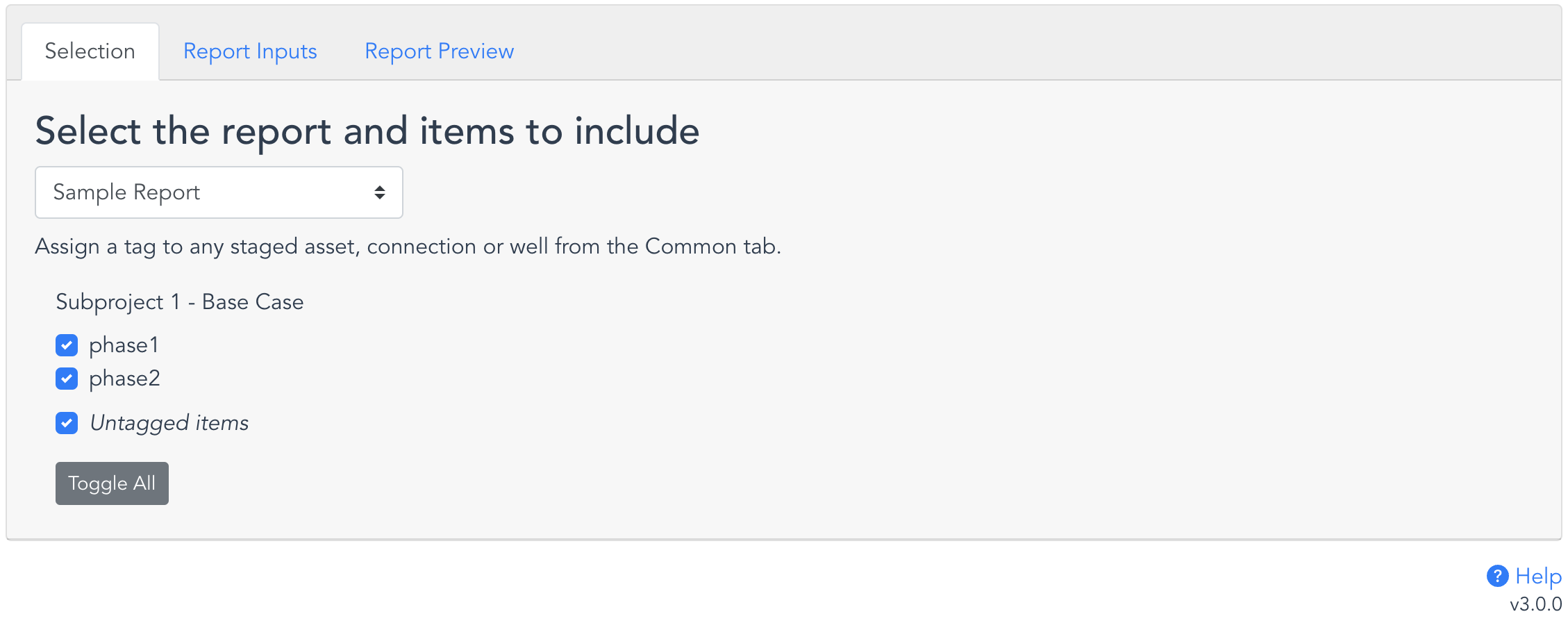
Task: Click the Subproject 1 - Base Case heading
Action: pos(179,302)
